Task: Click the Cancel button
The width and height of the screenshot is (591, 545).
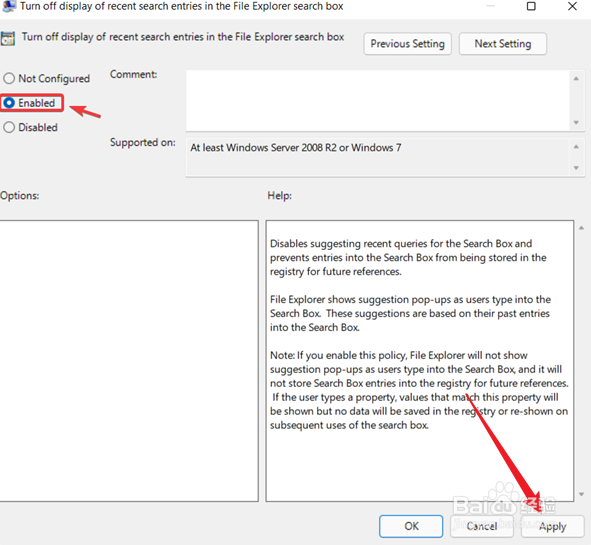Action: click(482, 526)
